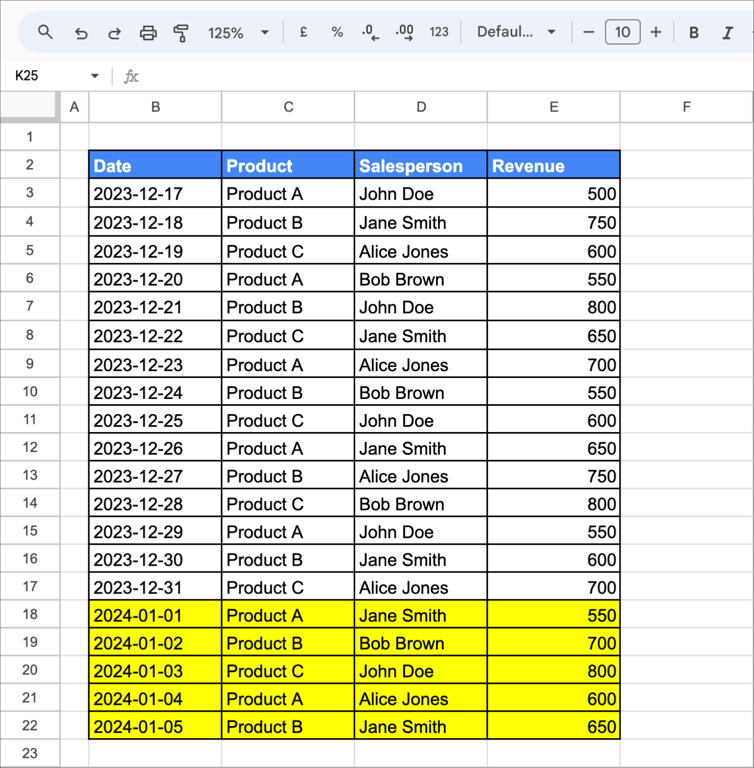Screen dimensions: 754x768
Task: Open the Default font dropdown
Action: (x=516, y=32)
